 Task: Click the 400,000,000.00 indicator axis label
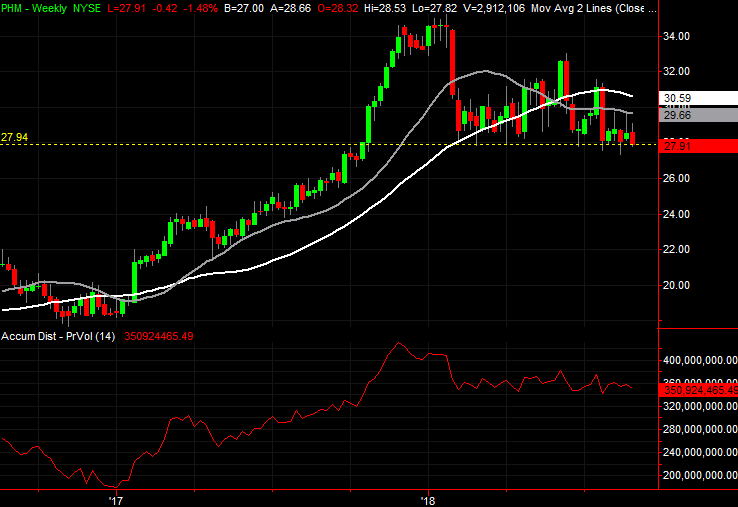pyautogui.click(x=700, y=360)
